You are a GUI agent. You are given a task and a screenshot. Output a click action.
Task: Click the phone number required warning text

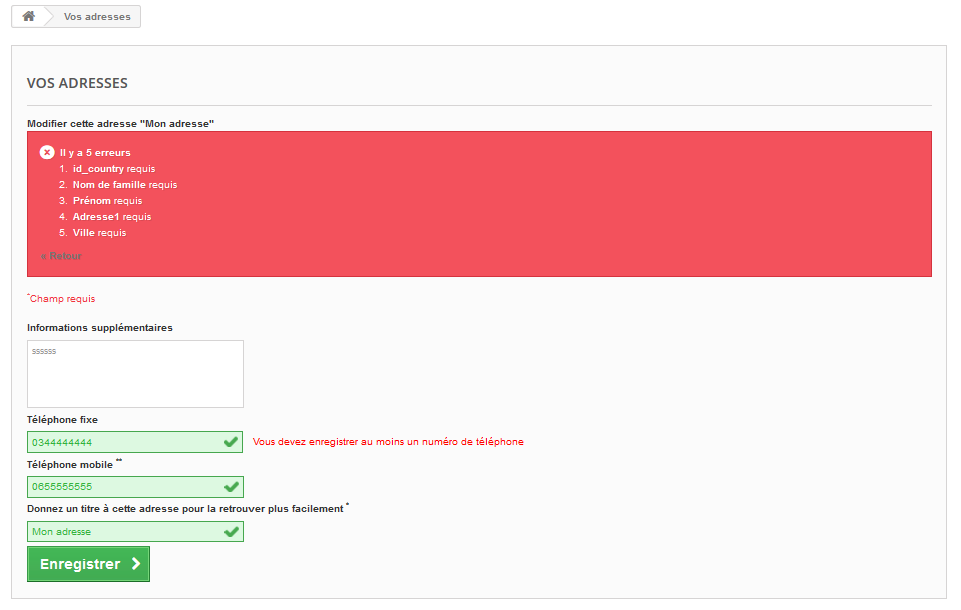(388, 442)
